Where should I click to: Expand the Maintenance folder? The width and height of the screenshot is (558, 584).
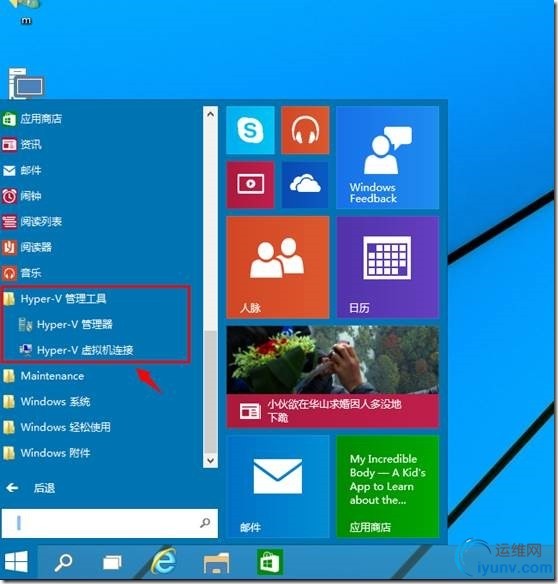point(44,376)
